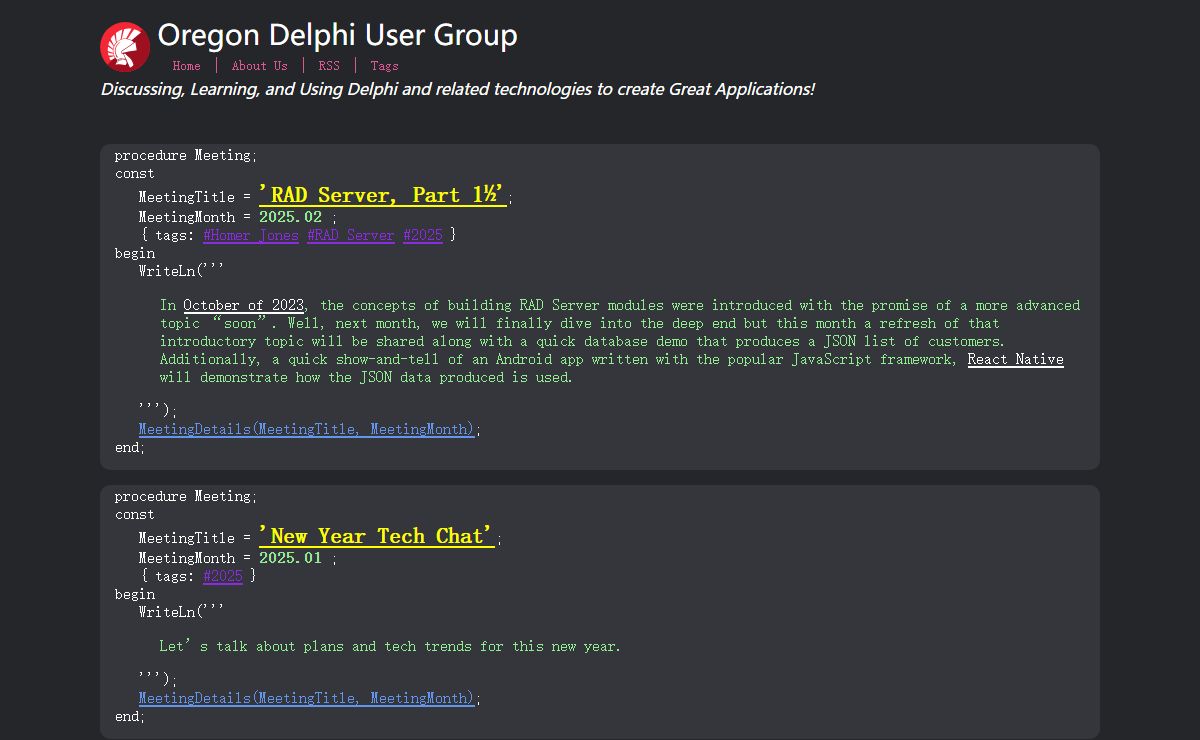
Task: Go to the About Us page
Action: pos(259,66)
